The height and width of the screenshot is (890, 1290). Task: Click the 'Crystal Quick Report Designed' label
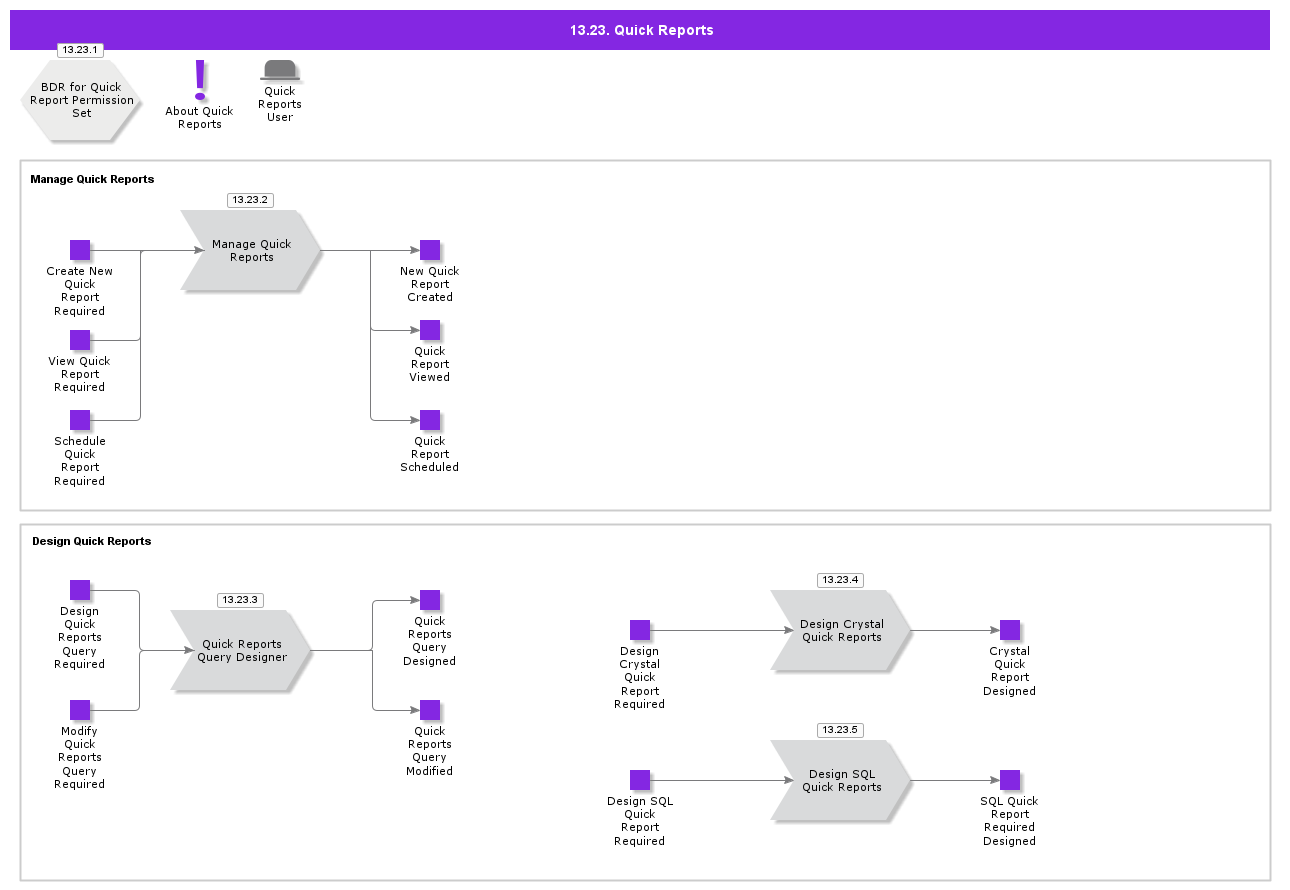(1010, 671)
